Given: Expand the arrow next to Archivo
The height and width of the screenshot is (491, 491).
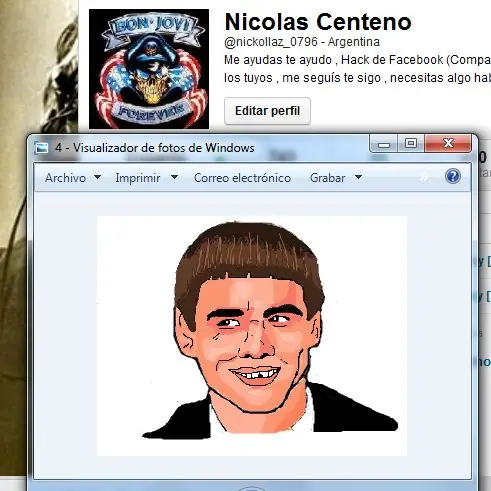Looking at the screenshot, I should point(97,177).
